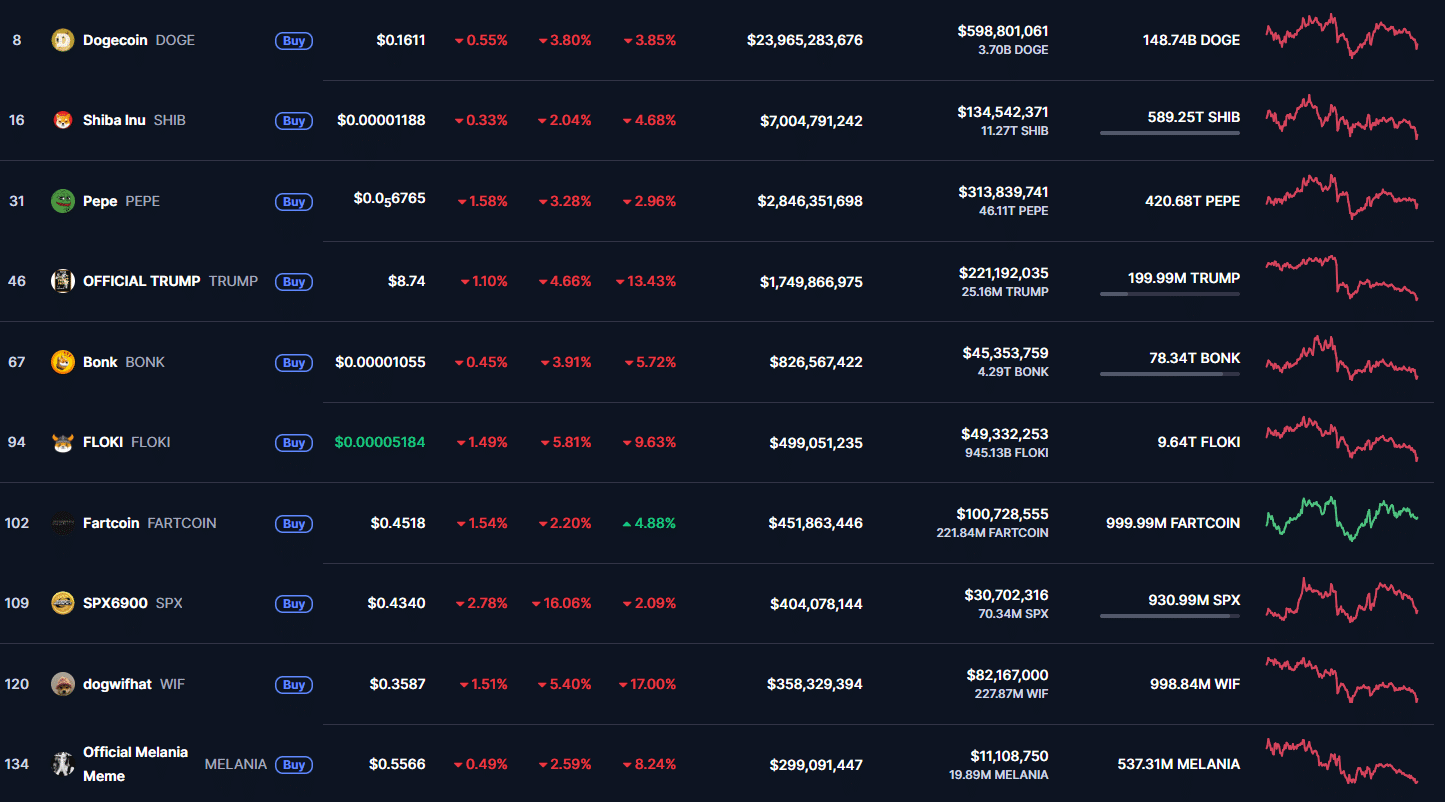
Task: Click Buy beside Bonk
Action: click(294, 363)
